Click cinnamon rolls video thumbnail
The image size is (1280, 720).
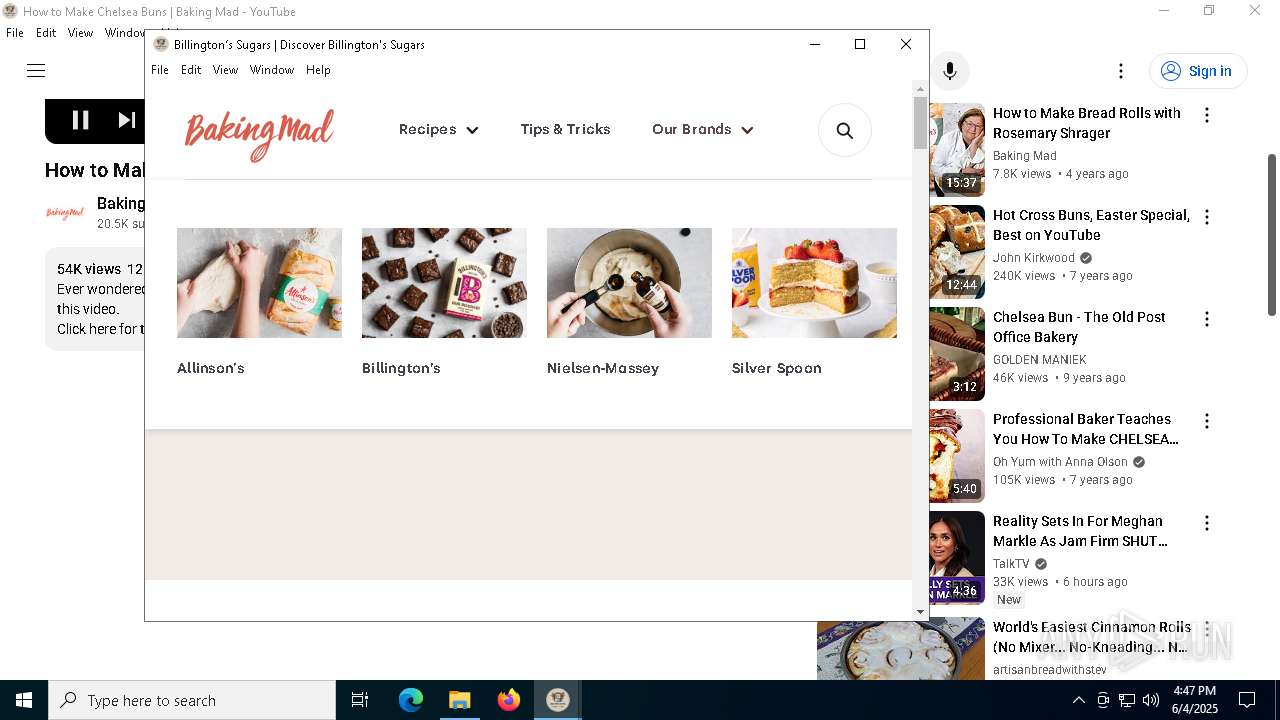[x=901, y=649]
